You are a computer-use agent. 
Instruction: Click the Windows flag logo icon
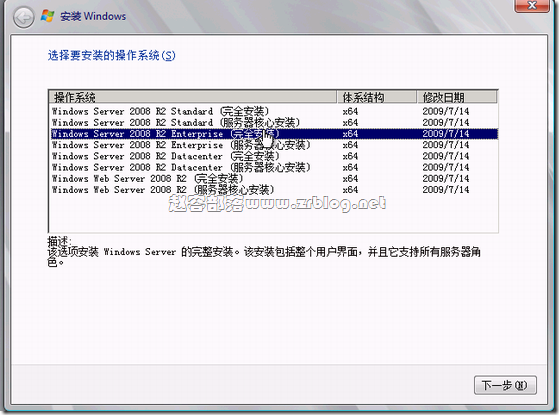(47, 16)
